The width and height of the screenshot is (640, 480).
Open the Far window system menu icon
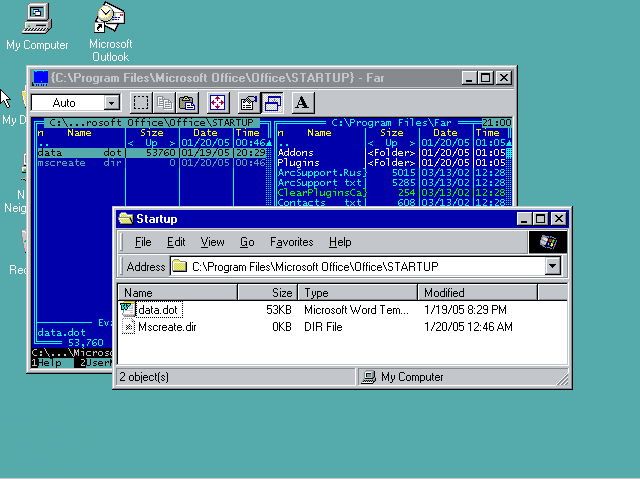(x=40, y=78)
